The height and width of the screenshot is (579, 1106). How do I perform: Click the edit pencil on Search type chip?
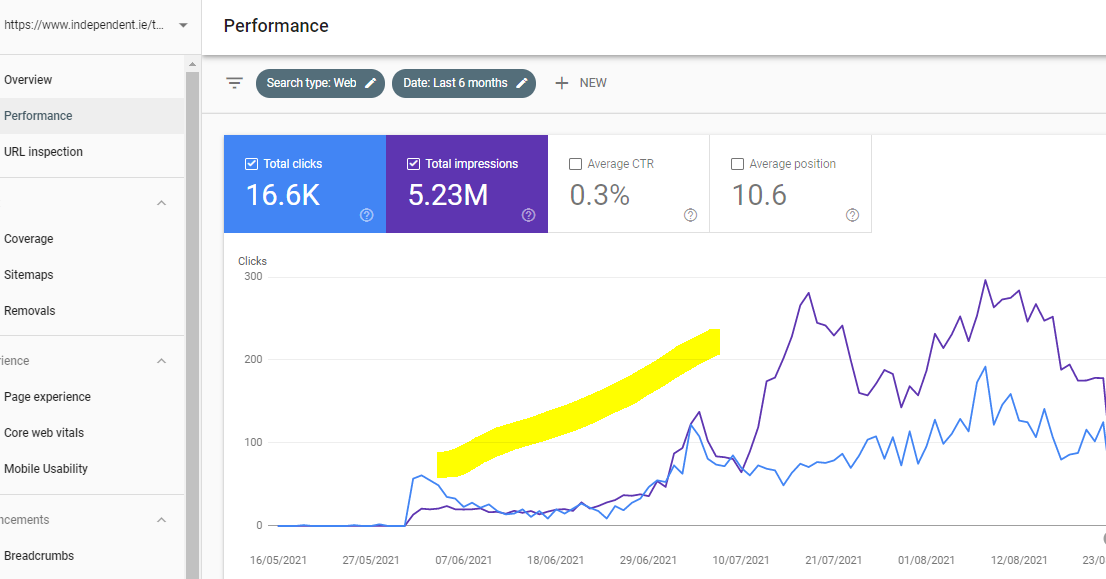[368, 83]
